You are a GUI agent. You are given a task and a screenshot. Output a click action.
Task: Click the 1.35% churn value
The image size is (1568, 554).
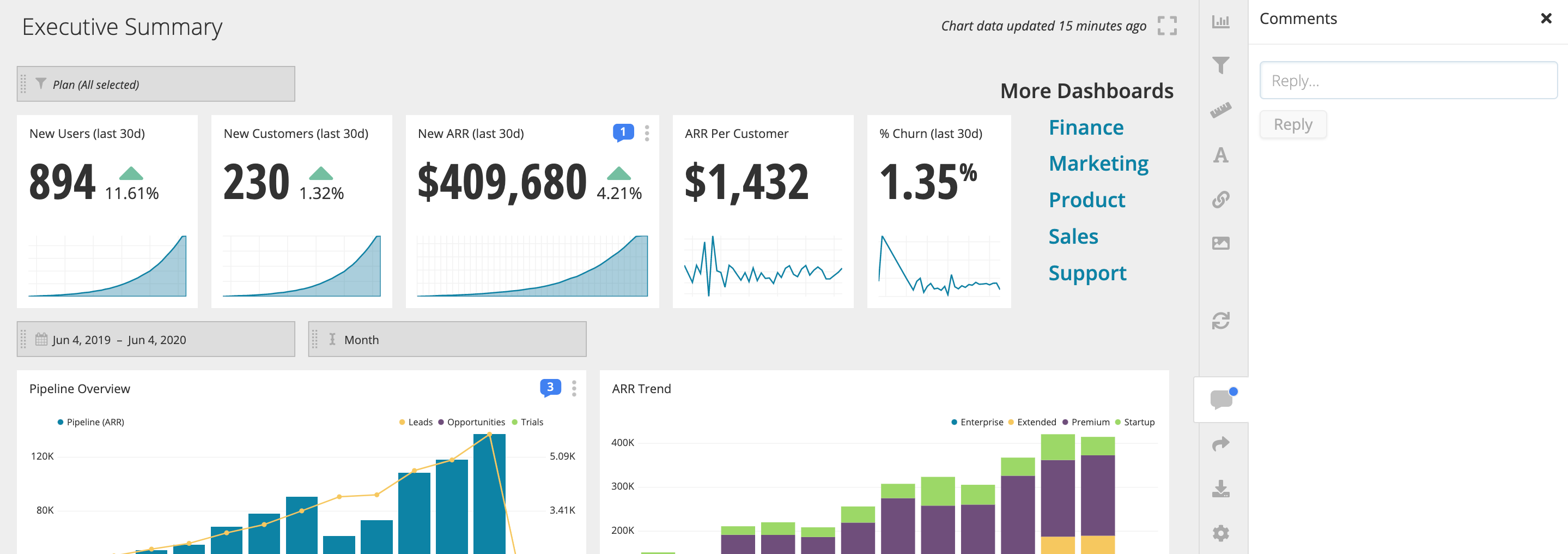928,180
